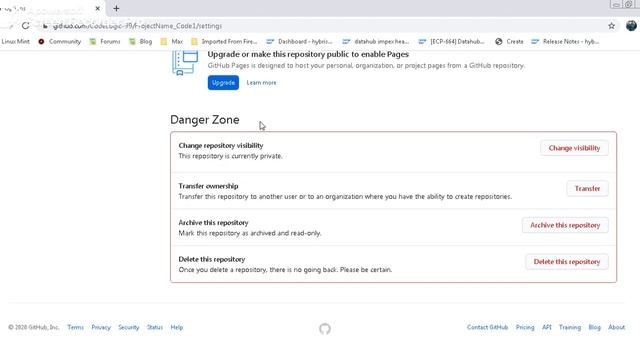Open the Contact GitHub footer link
Image resolution: width=640 pixels, height=360 pixels.
click(487, 327)
